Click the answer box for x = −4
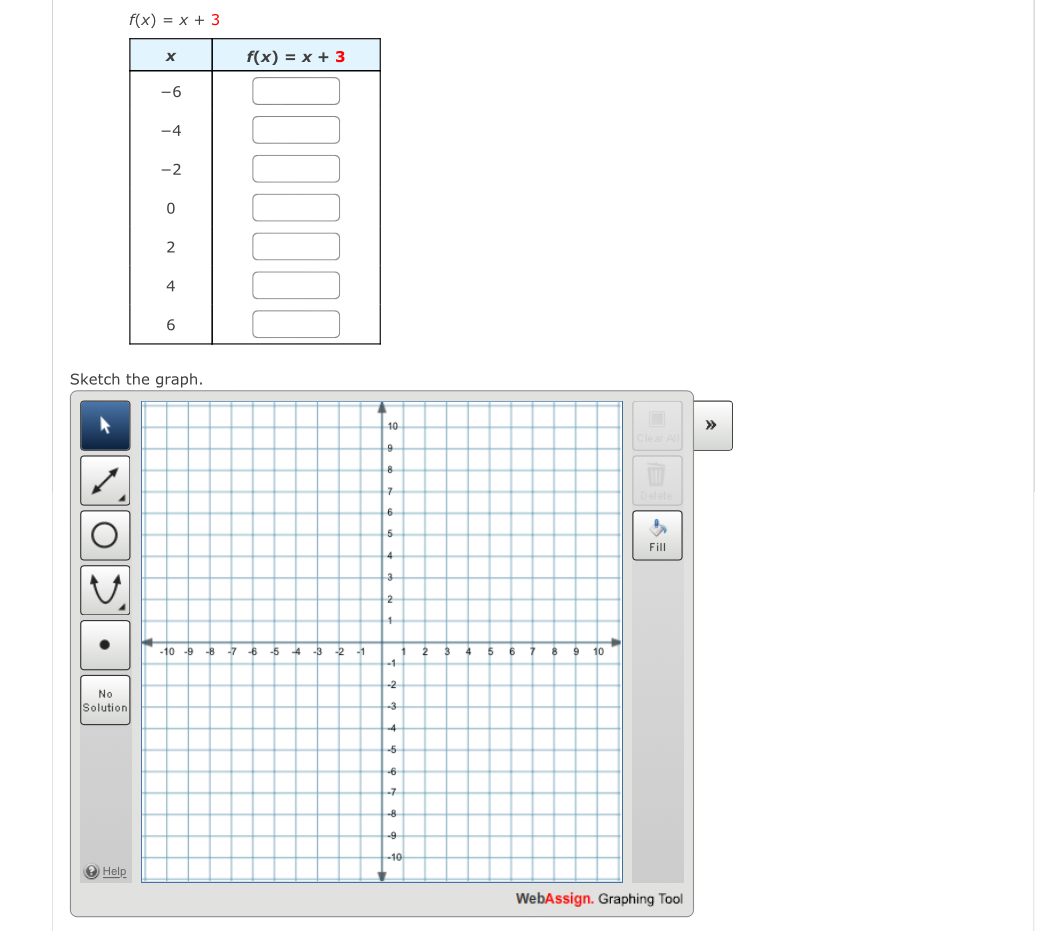Image resolution: width=1052 pixels, height=931 pixels. point(296,129)
